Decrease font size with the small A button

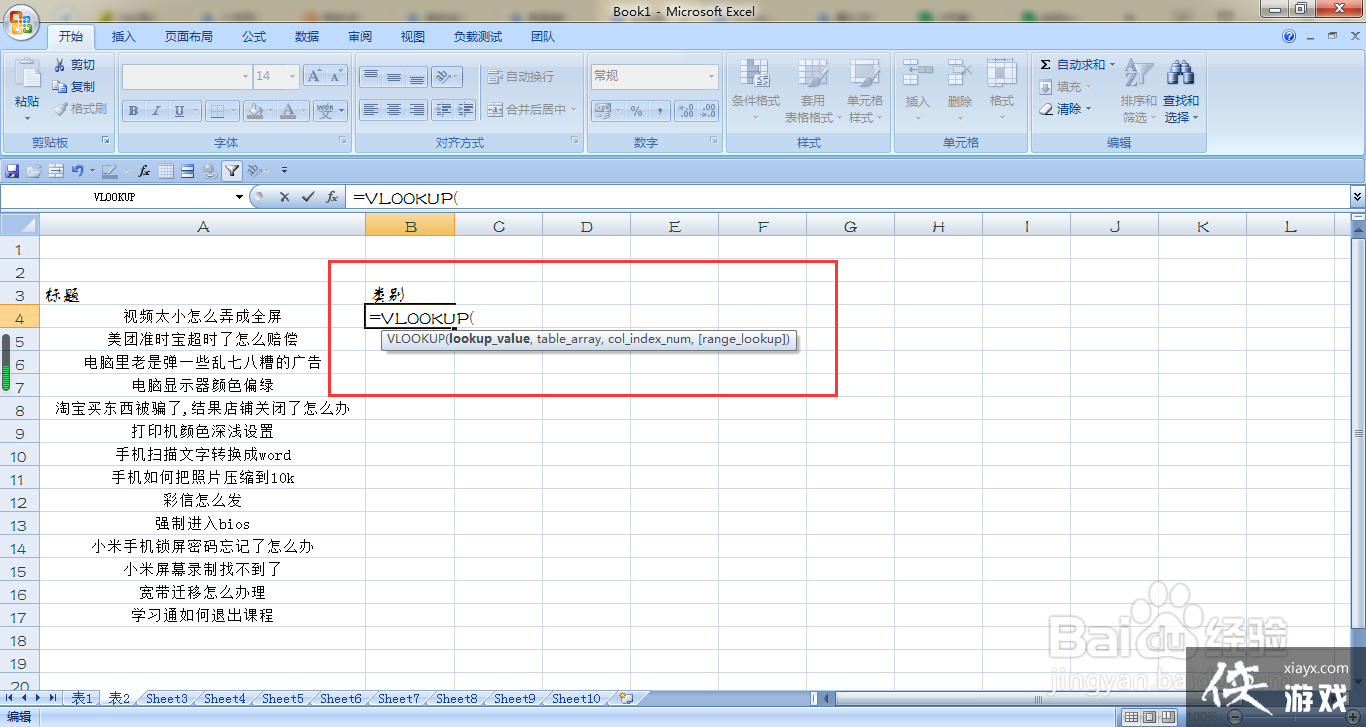337,76
